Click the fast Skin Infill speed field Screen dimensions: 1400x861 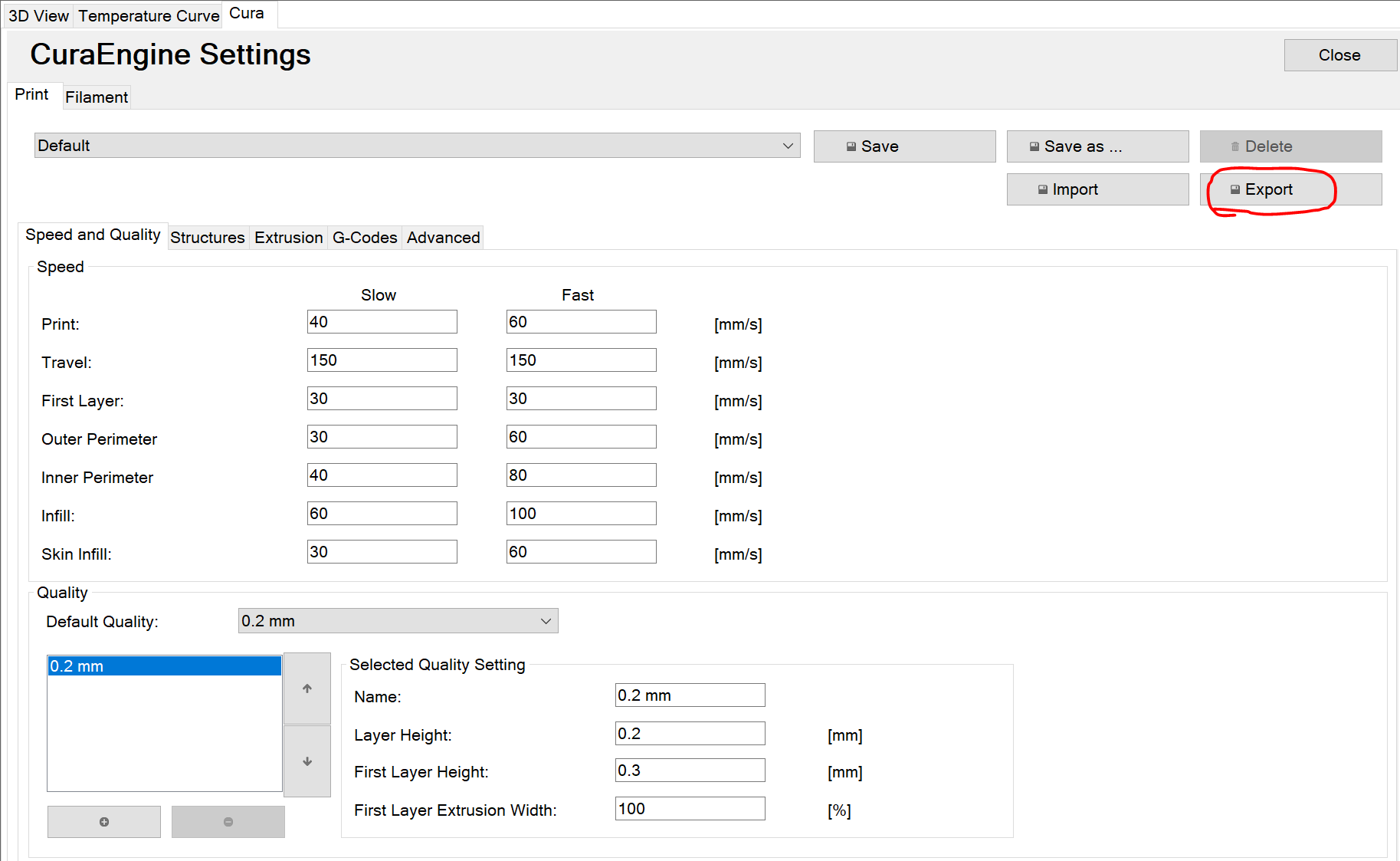click(x=582, y=552)
